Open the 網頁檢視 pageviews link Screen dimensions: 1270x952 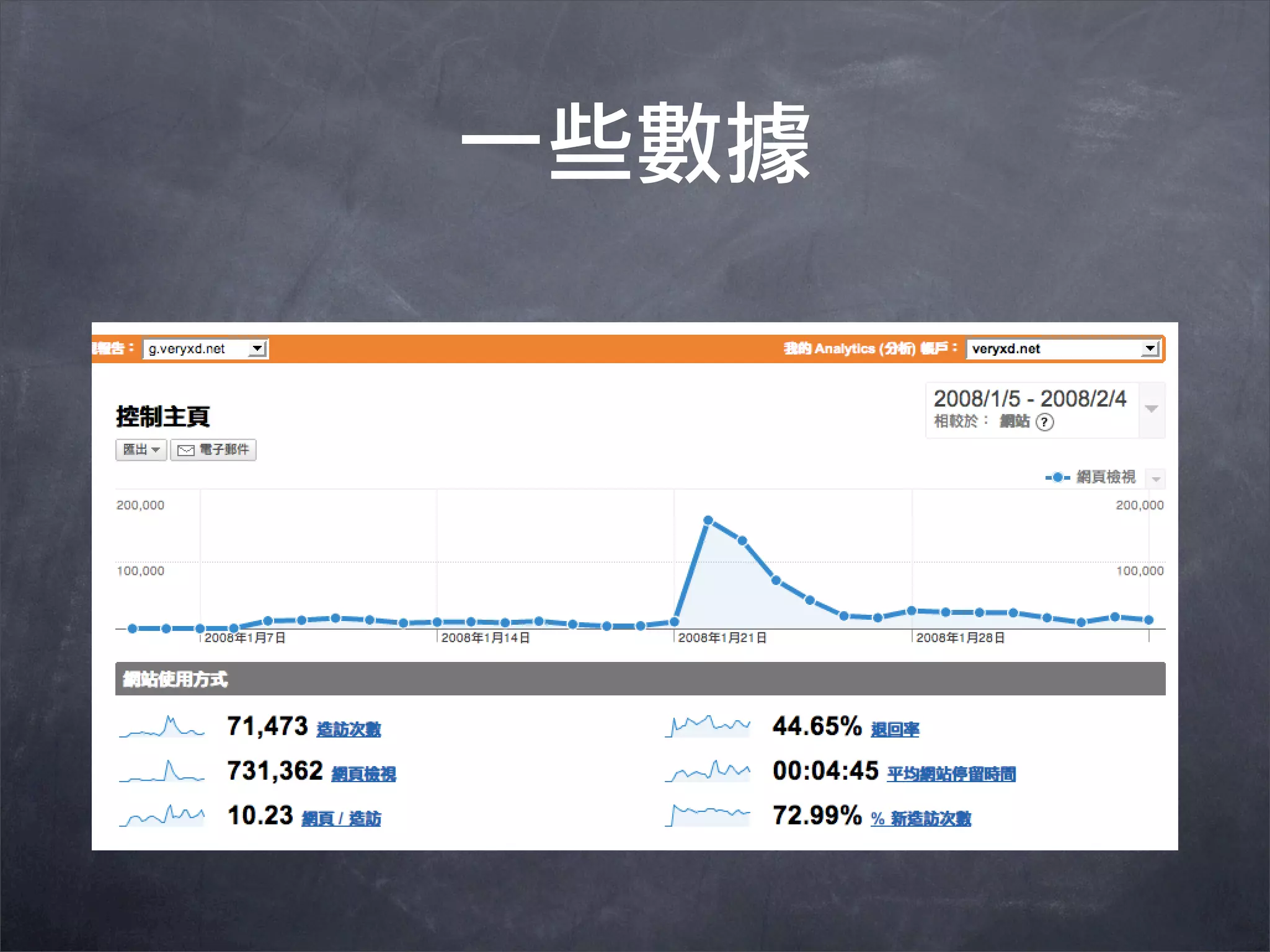[x=363, y=774]
